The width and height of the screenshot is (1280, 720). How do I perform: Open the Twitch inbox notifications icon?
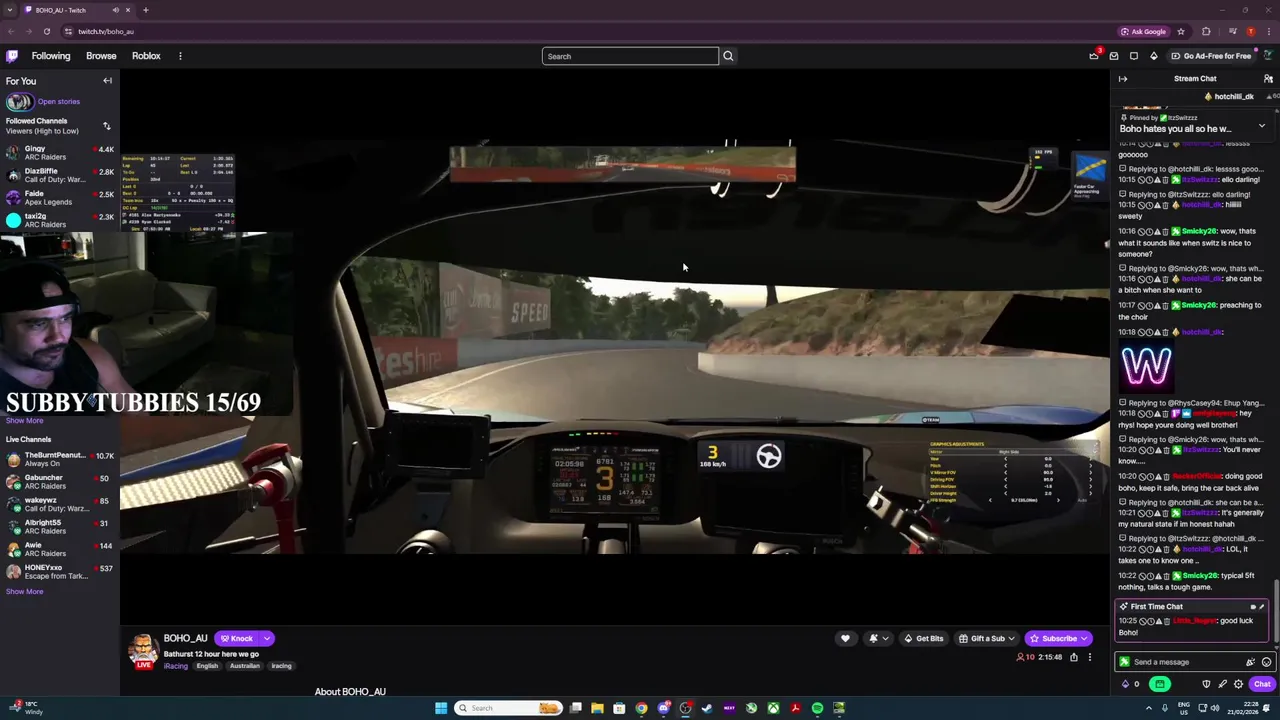(1114, 56)
